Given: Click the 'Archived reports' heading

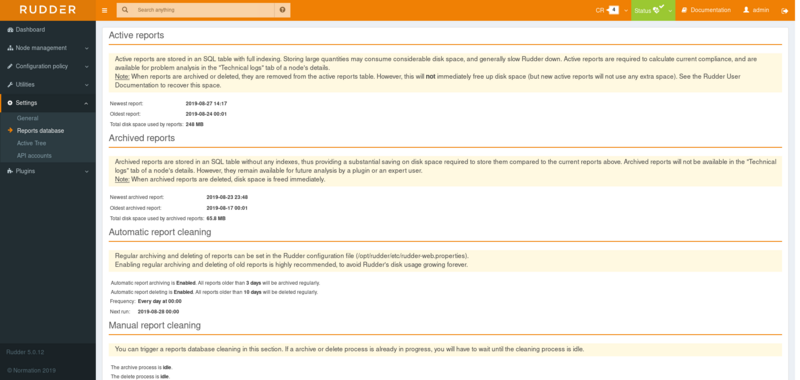Looking at the screenshot, I should tap(142, 138).
